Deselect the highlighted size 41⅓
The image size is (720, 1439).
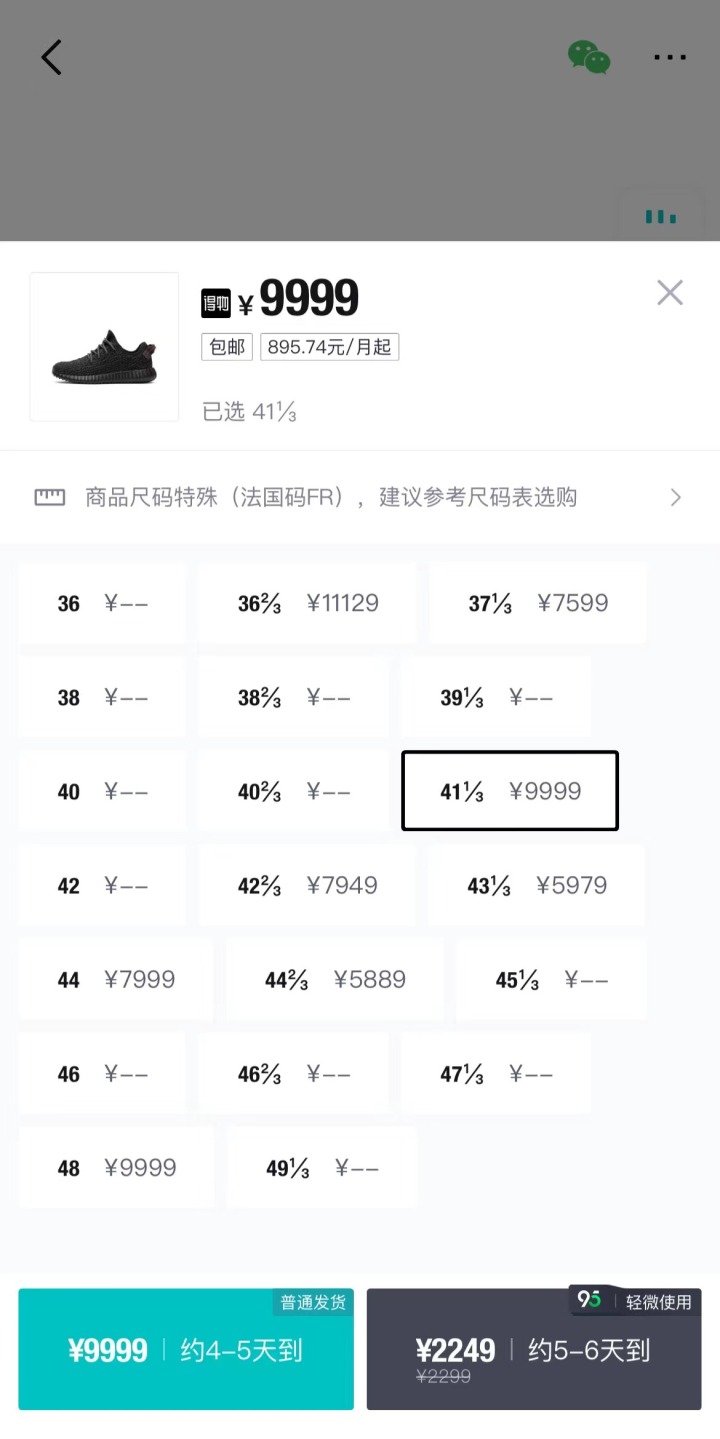(509, 790)
